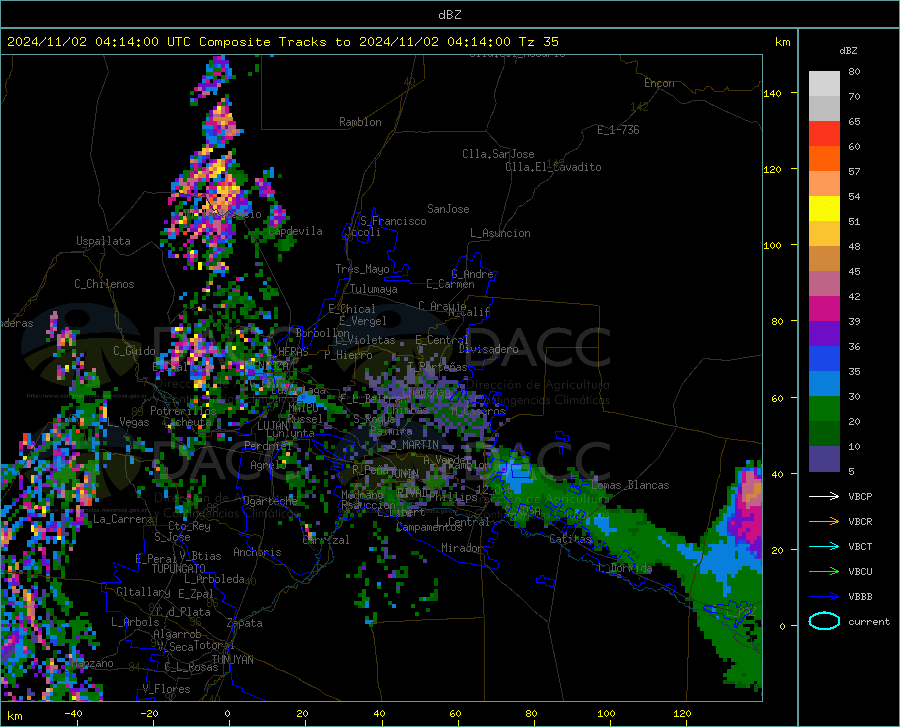Screen dimensions: 900x727
Task: Click the Potrerillos label
Action: 183,411
